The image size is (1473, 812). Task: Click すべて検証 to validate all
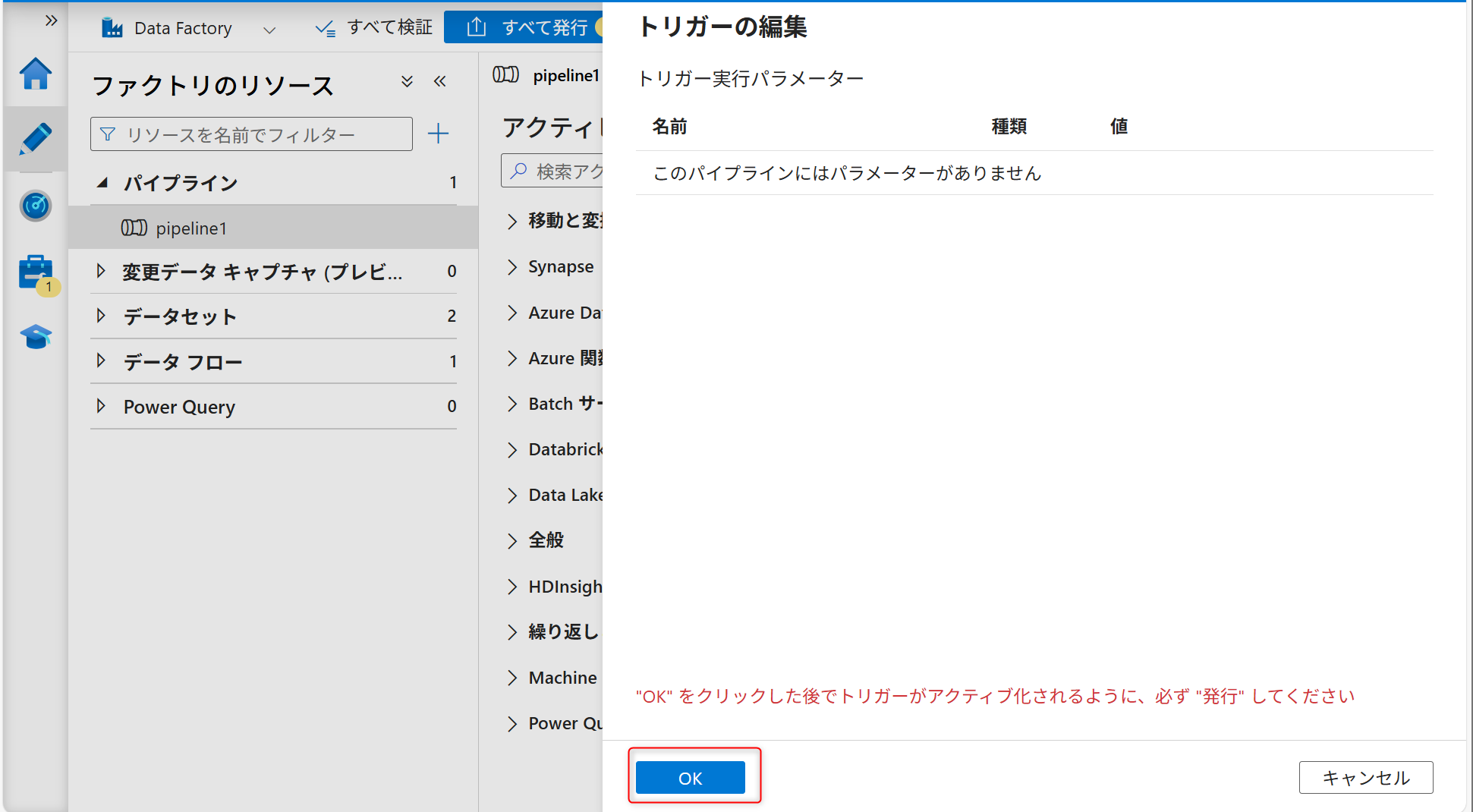[374, 28]
